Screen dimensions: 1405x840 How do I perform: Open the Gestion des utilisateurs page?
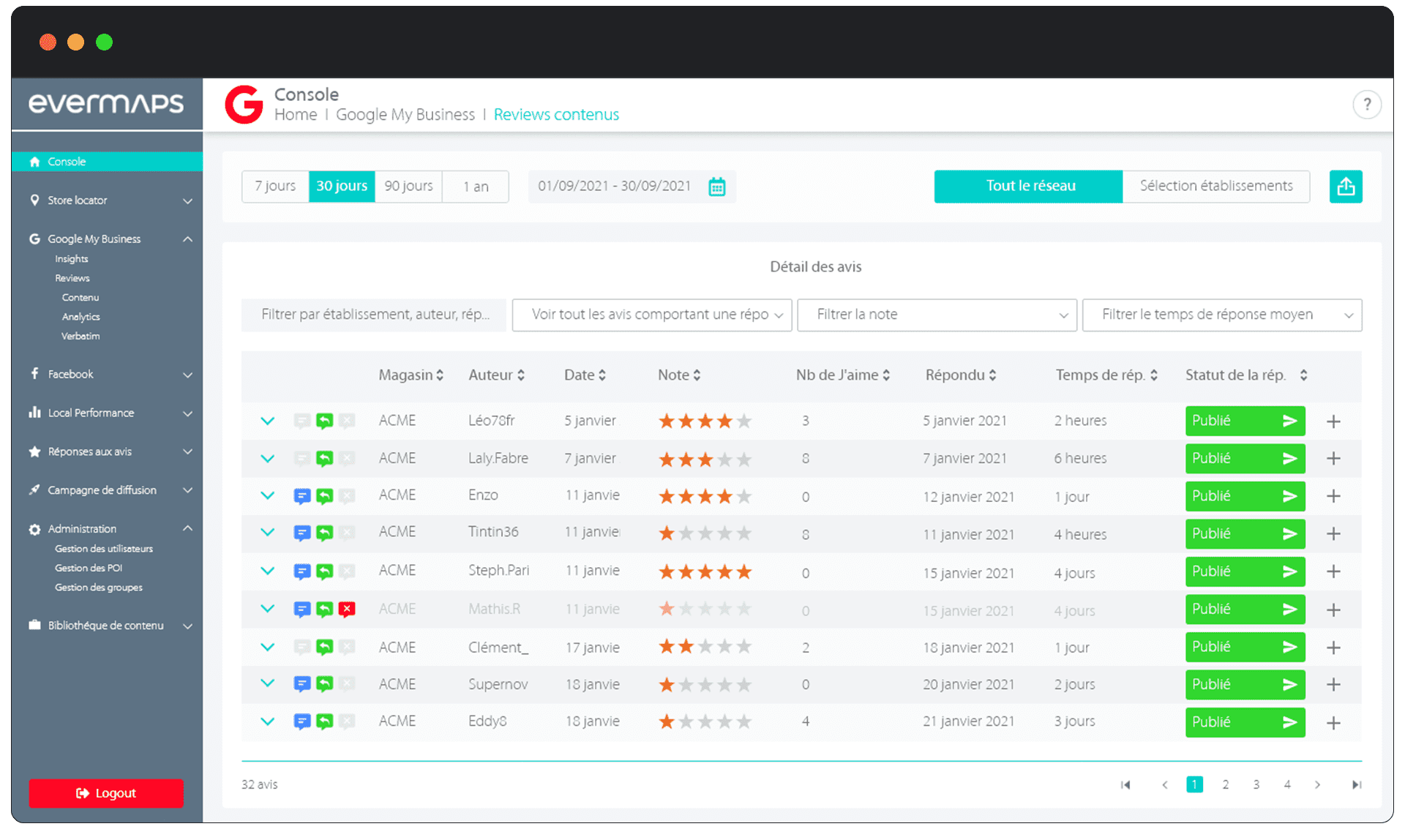103,549
